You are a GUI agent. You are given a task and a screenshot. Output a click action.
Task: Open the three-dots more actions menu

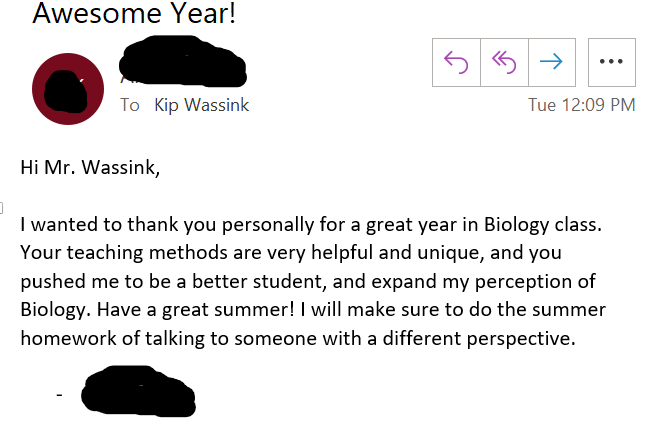click(612, 62)
